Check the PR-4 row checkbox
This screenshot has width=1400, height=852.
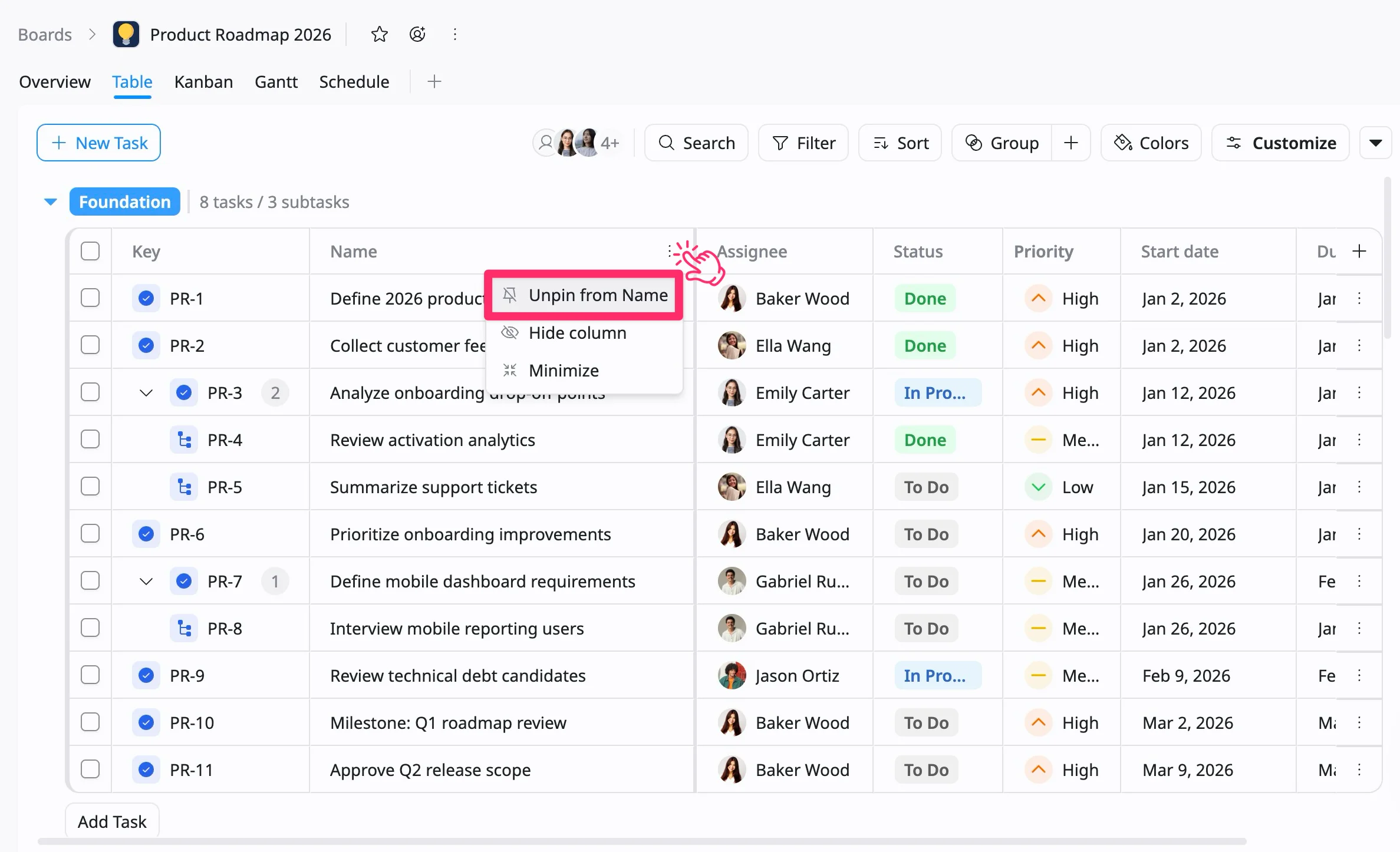click(90, 440)
